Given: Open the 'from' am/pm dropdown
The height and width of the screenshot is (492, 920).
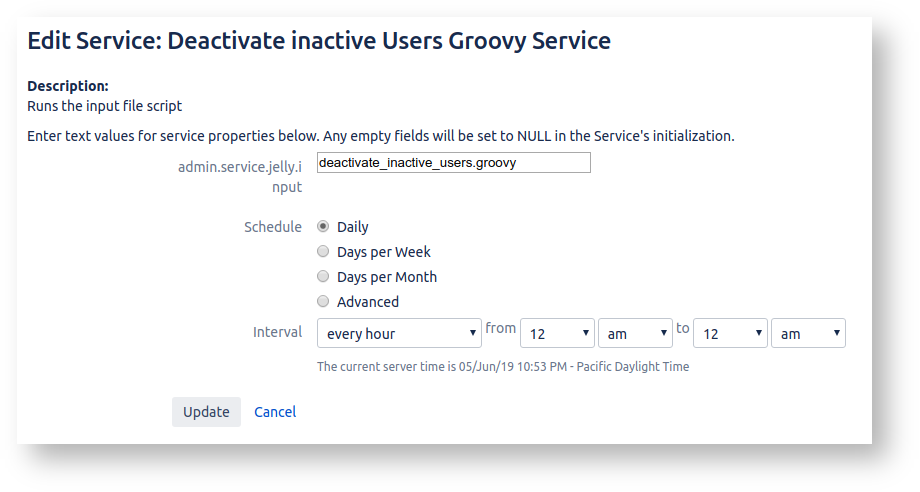Looking at the screenshot, I should point(635,333).
